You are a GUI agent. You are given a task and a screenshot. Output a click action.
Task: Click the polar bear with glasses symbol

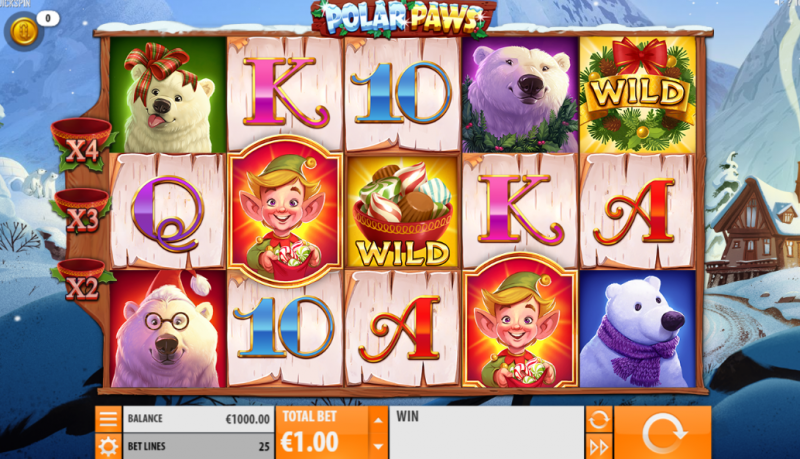tap(167, 328)
